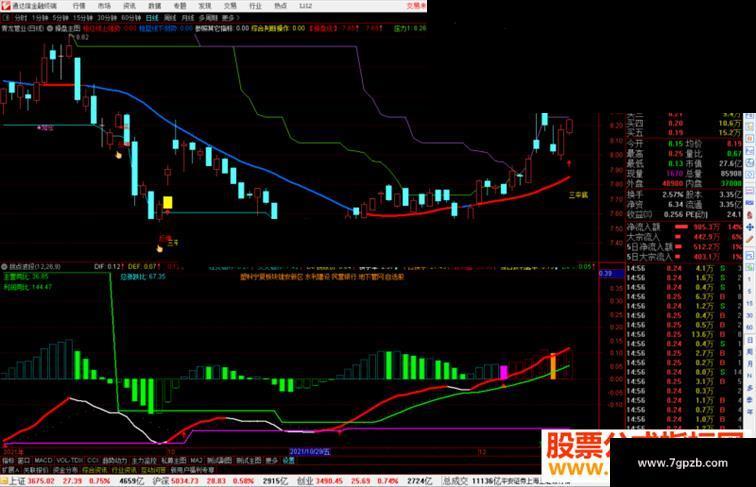The width and height of the screenshot is (756, 487).
Task: Open the 发现 menu
Action: 204,6
